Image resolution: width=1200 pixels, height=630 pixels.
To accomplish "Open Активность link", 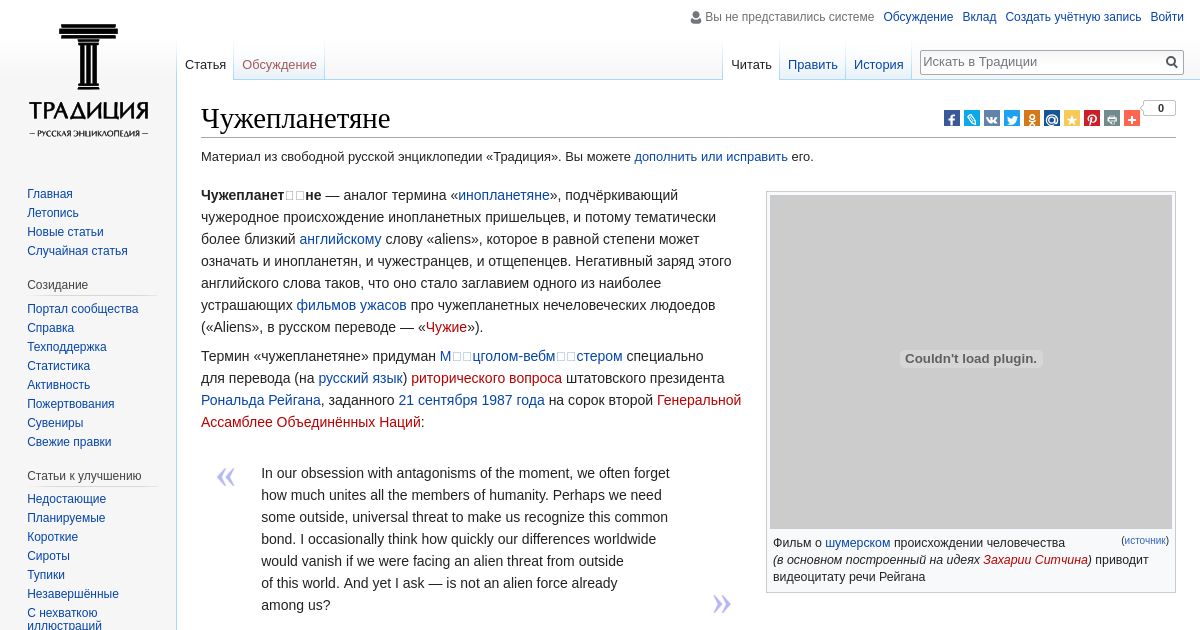I will [58, 385].
